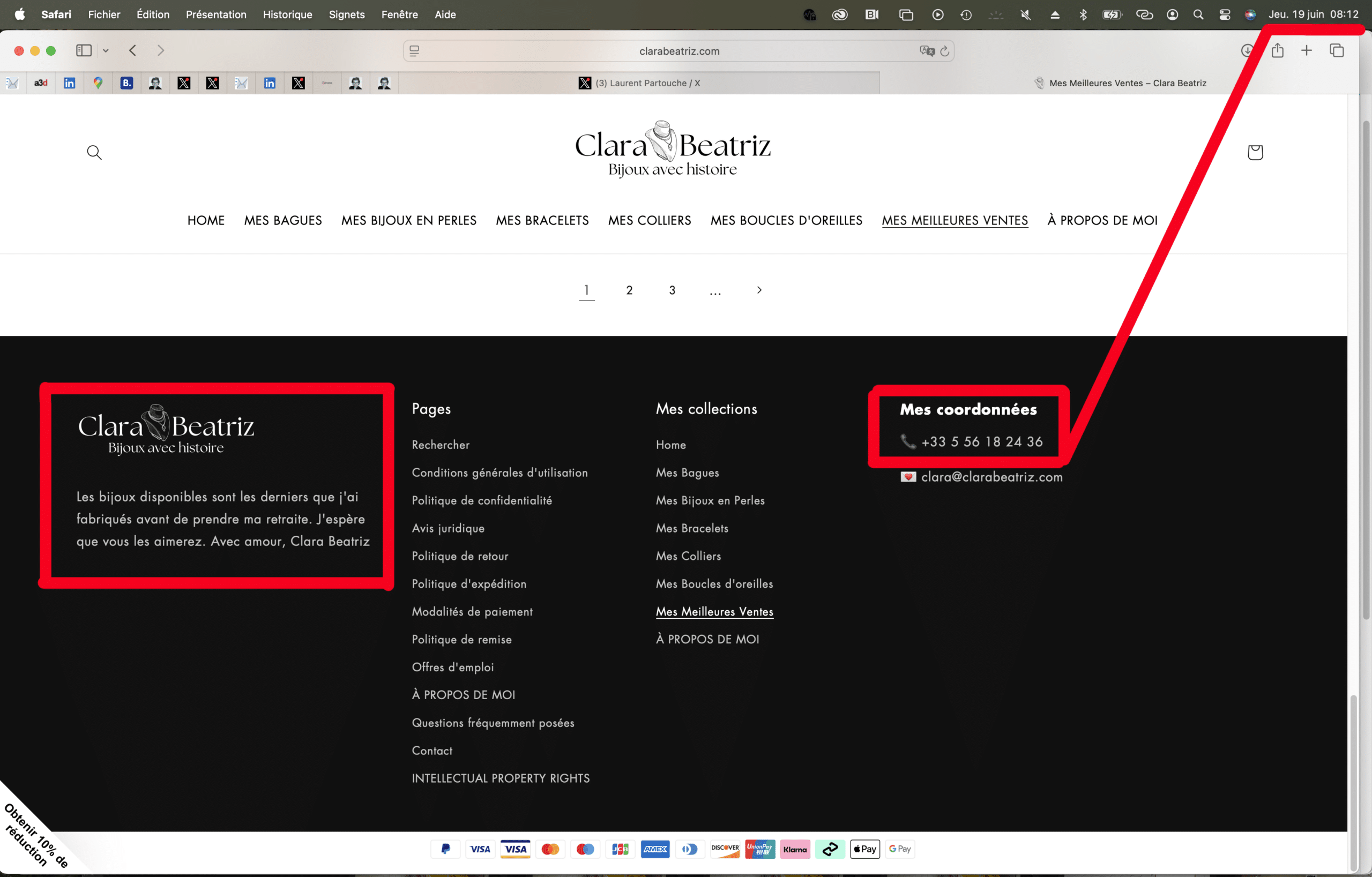The image size is (1372, 877).
Task: Open footer link Rechercher
Action: coord(441,445)
